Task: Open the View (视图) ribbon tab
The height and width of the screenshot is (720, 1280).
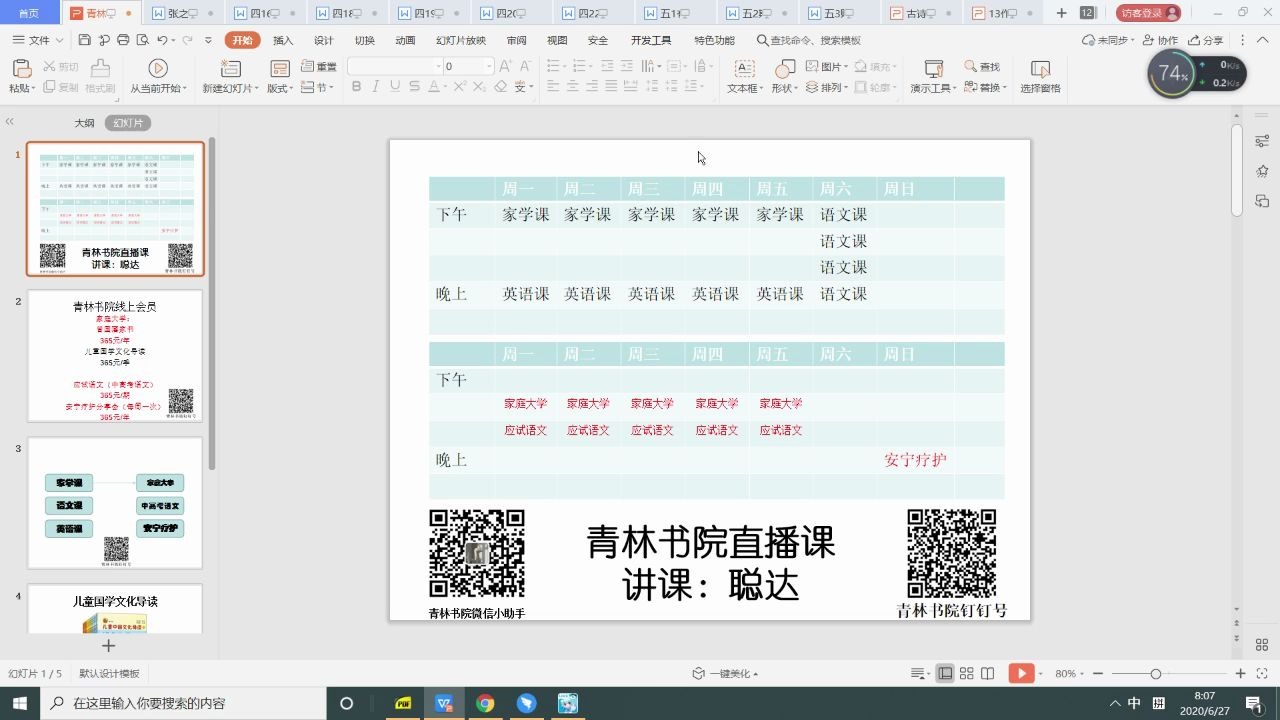Action: tap(557, 40)
